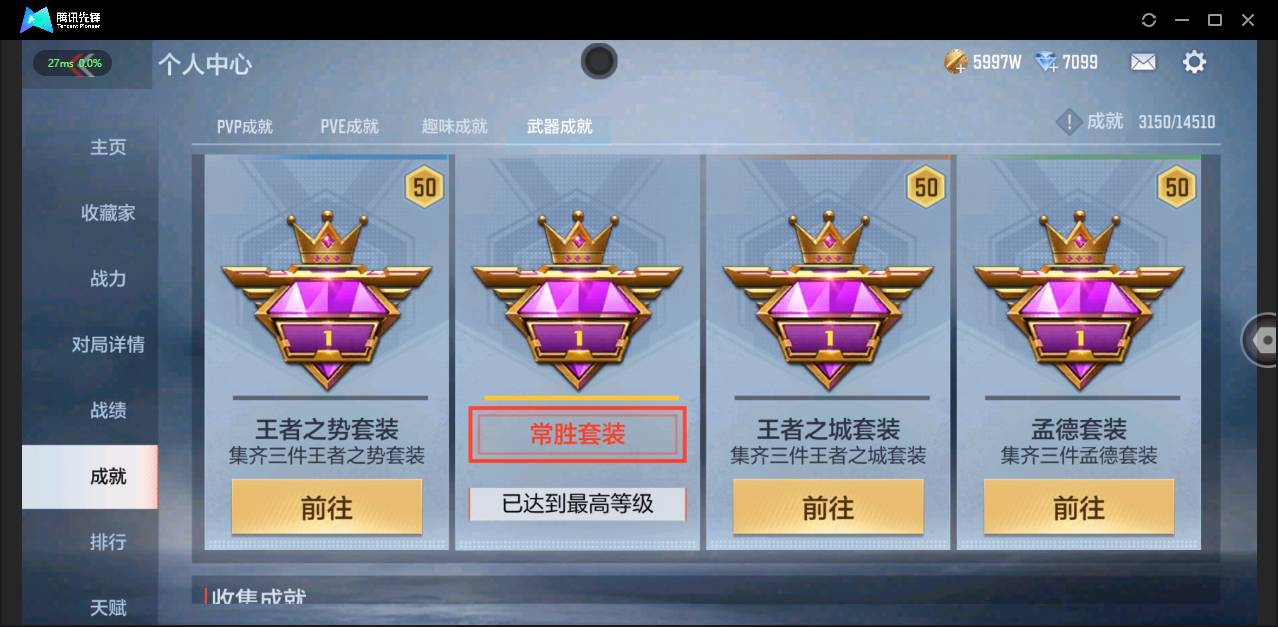Switch to the PVE成就 tab
The width and height of the screenshot is (1278, 627).
coord(349,127)
